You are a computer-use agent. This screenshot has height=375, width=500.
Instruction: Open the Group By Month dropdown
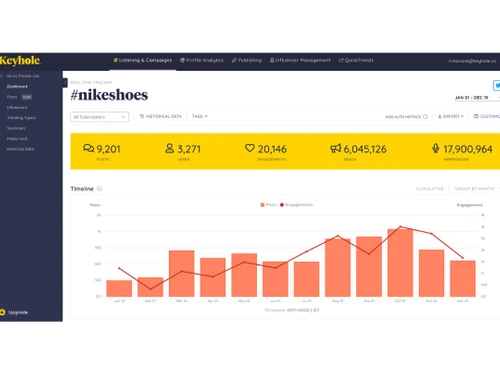coord(477,189)
